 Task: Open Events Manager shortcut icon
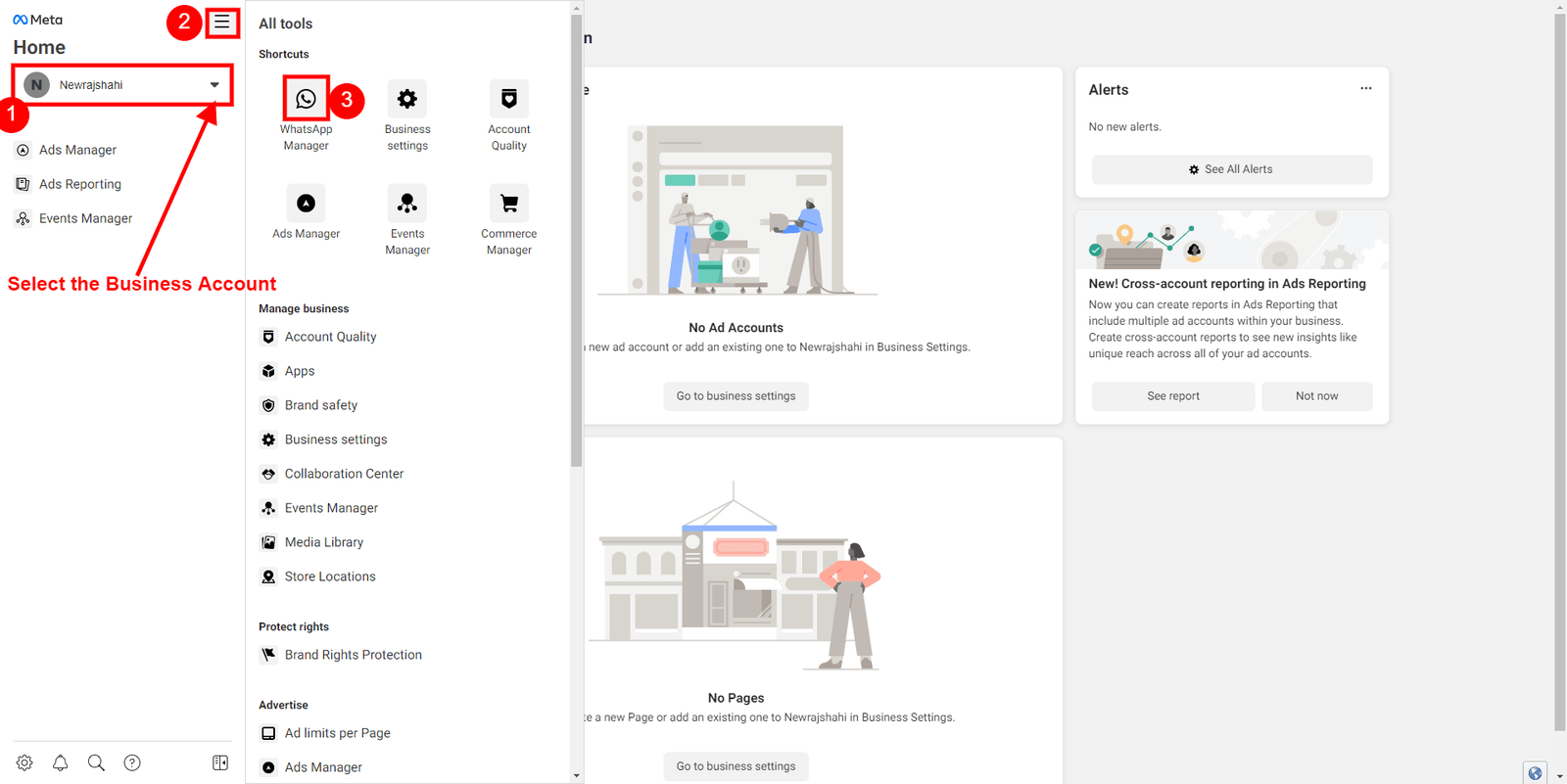point(407,204)
